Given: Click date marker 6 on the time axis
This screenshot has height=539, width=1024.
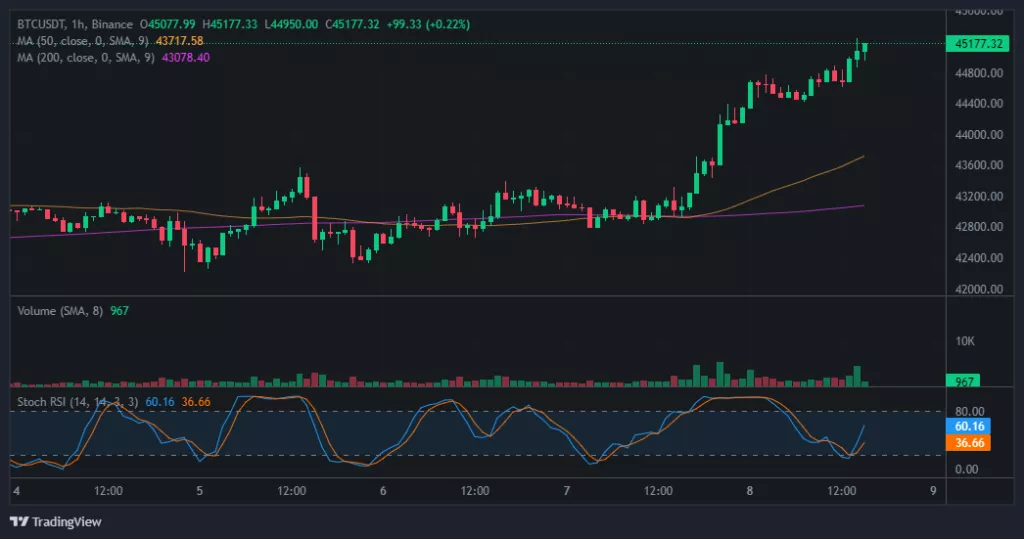Looking at the screenshot, I should [383, 491].
